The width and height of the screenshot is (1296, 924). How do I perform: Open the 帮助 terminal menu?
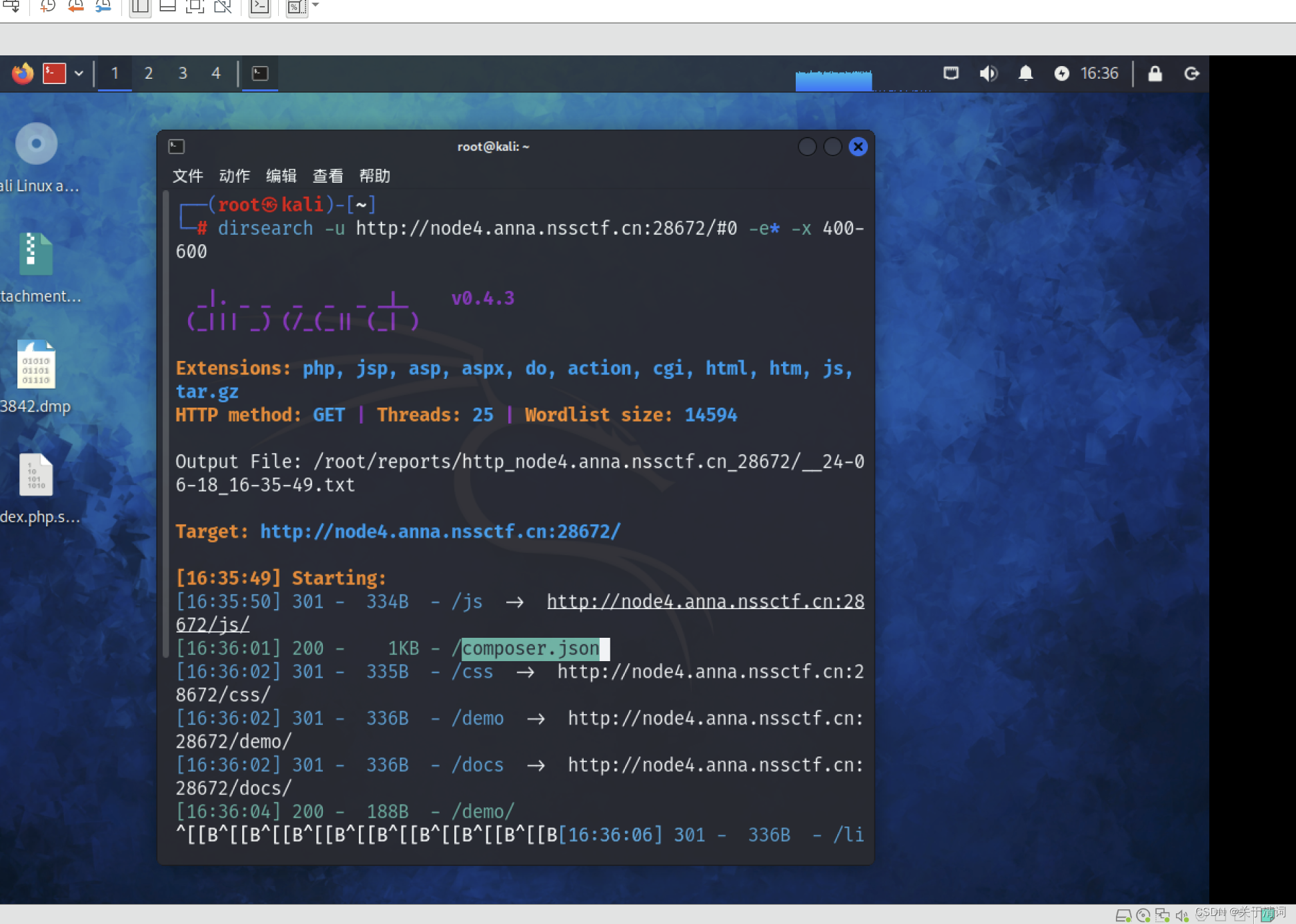374,176
